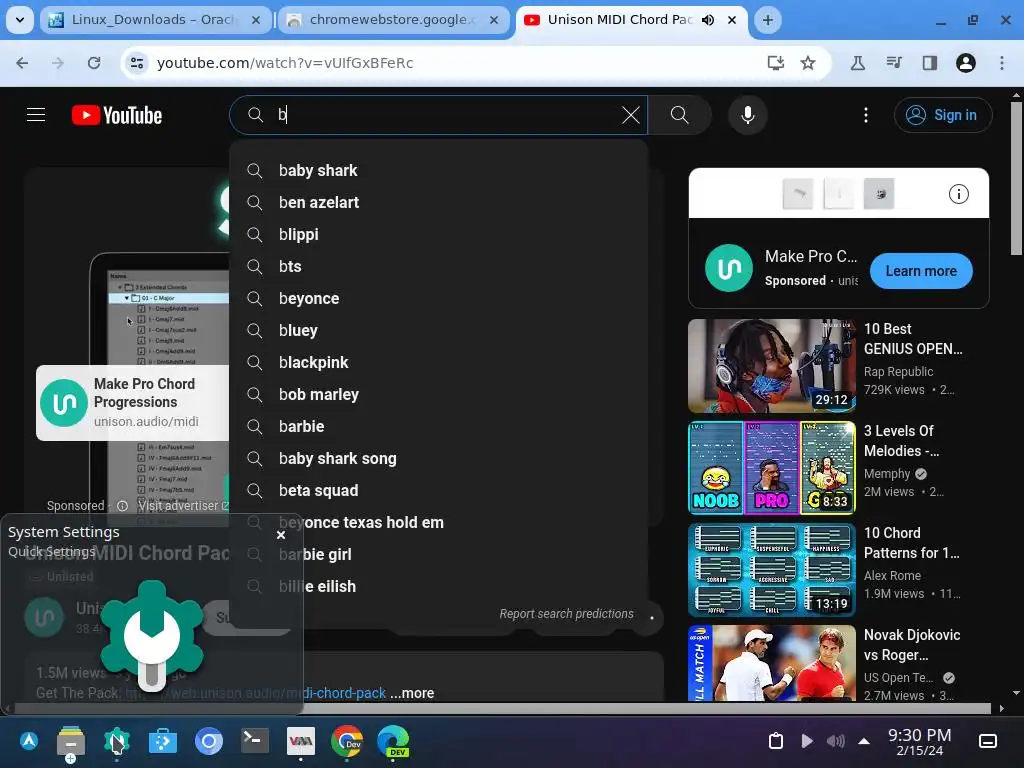Open the midi-chord-pack description link

(x=255, y=693)
